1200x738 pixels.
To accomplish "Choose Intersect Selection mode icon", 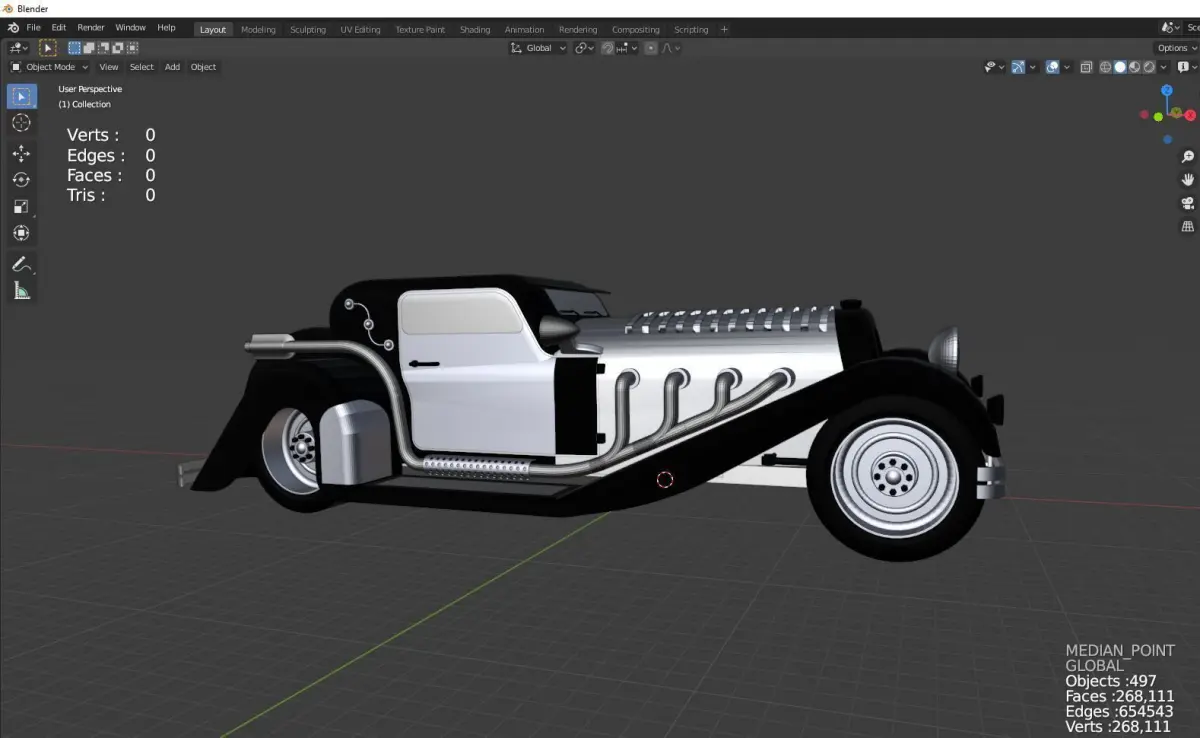I will [x=132, y=47].
